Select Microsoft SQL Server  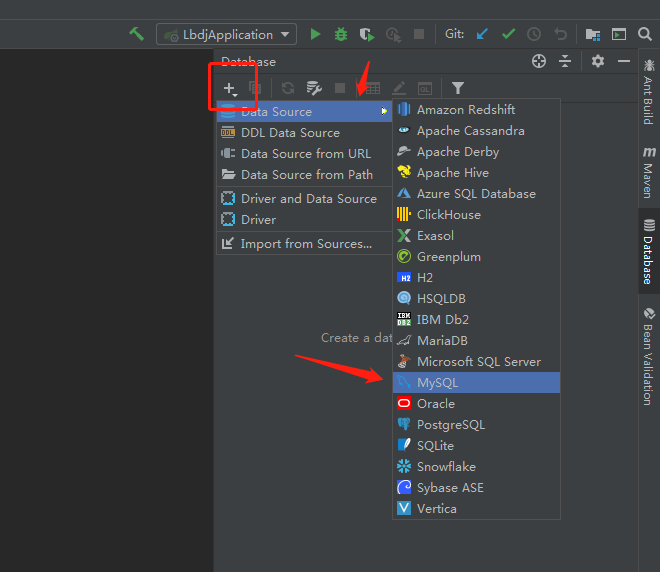point(476,362)
